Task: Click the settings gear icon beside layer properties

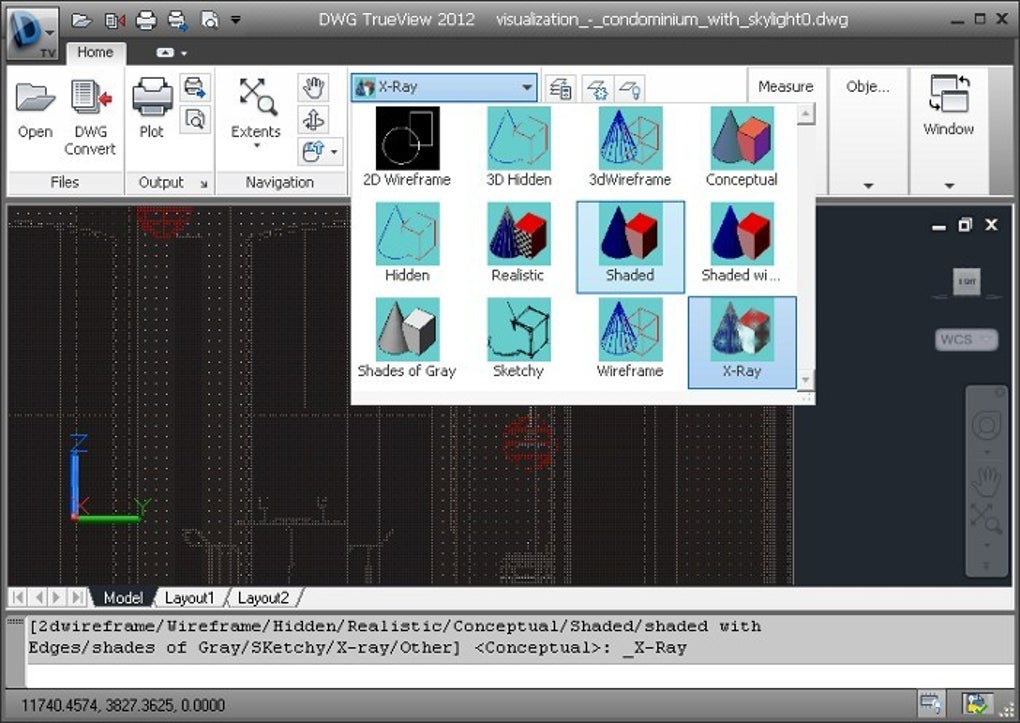Action: (x=598, y=89)
